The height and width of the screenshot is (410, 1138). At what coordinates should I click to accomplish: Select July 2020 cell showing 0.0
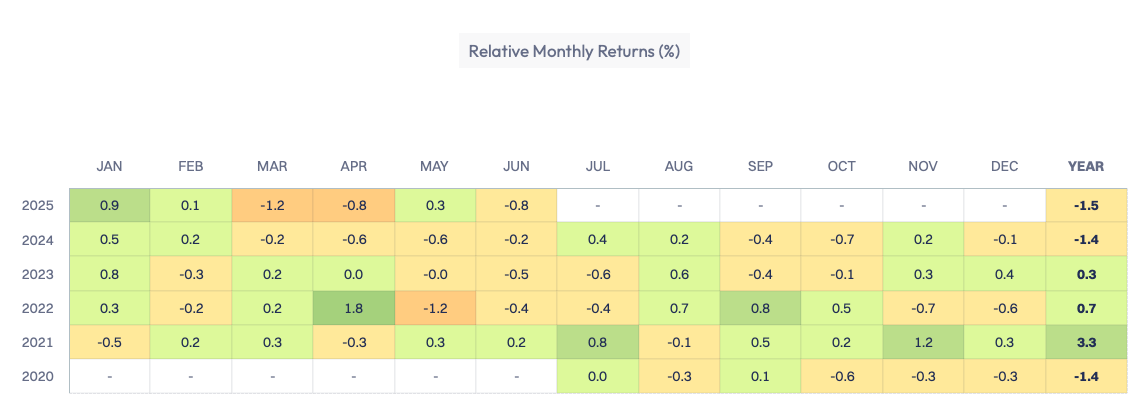click(598, 376)
